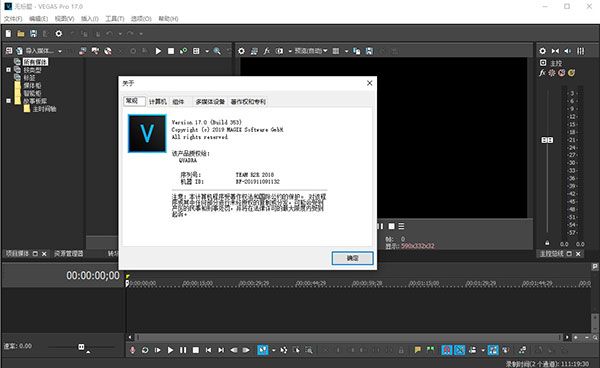Image resolution: width=600 pixels, height=368 pixels.
Task: Open the 帮助(H) menu
Action: (168, 19)
